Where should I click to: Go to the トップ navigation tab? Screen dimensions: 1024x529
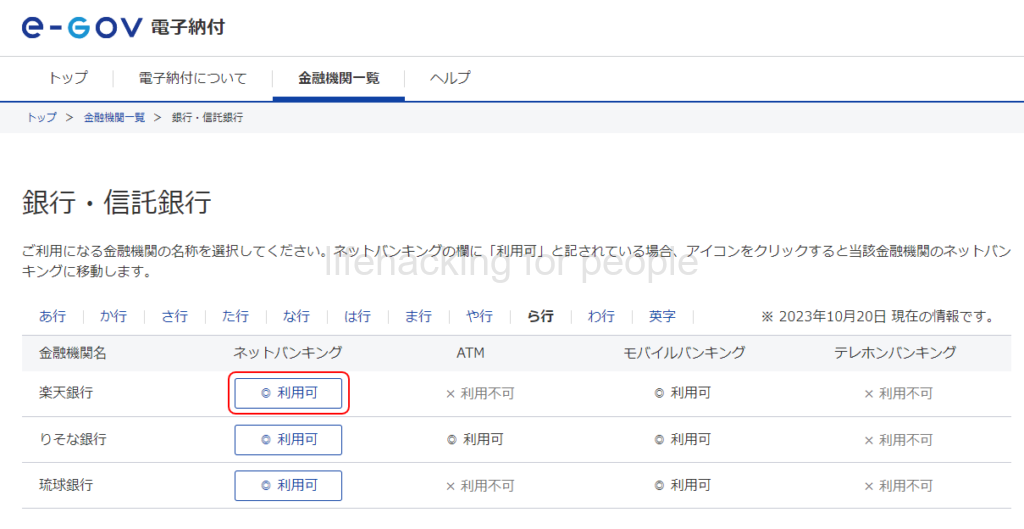pos(68,78)
